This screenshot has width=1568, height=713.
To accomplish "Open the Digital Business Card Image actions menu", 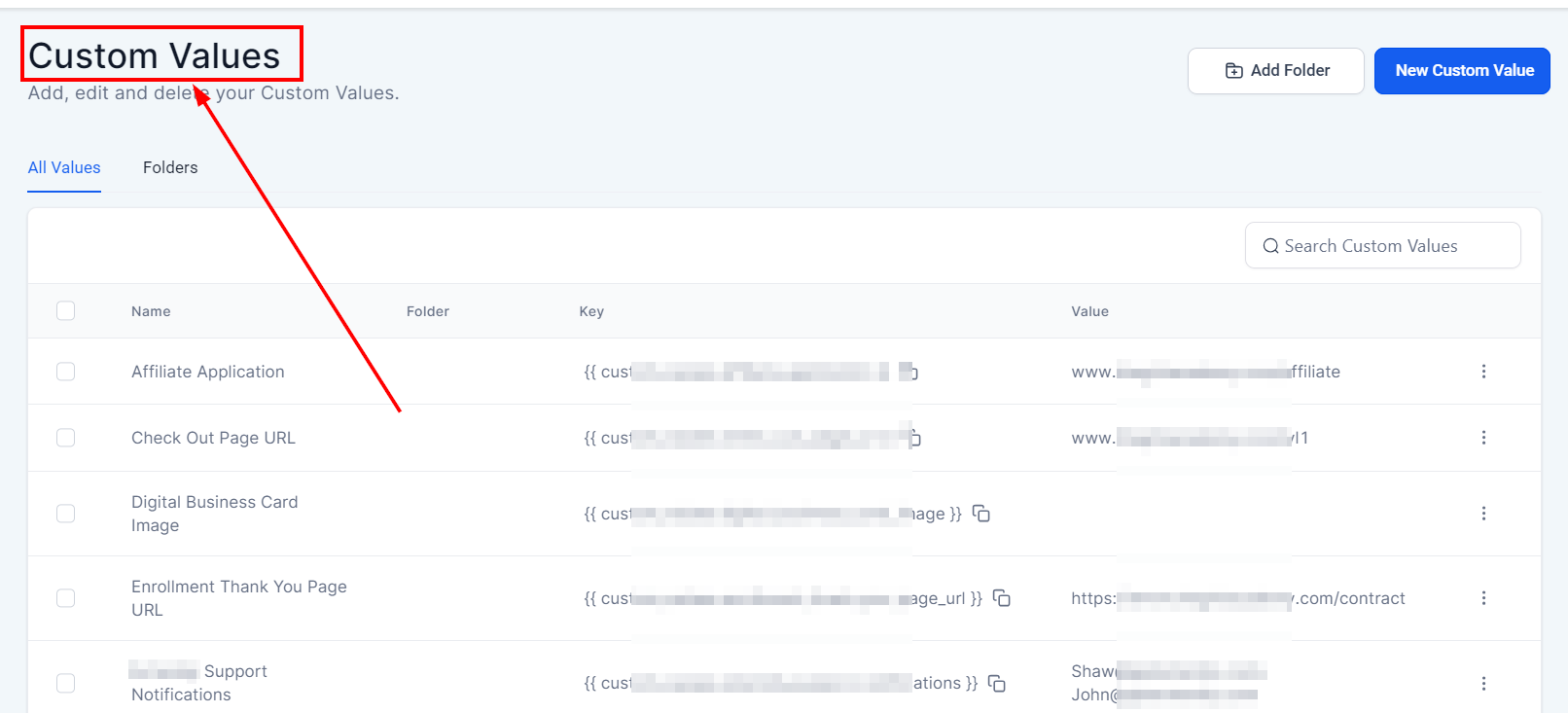I will pos(1483,514).
